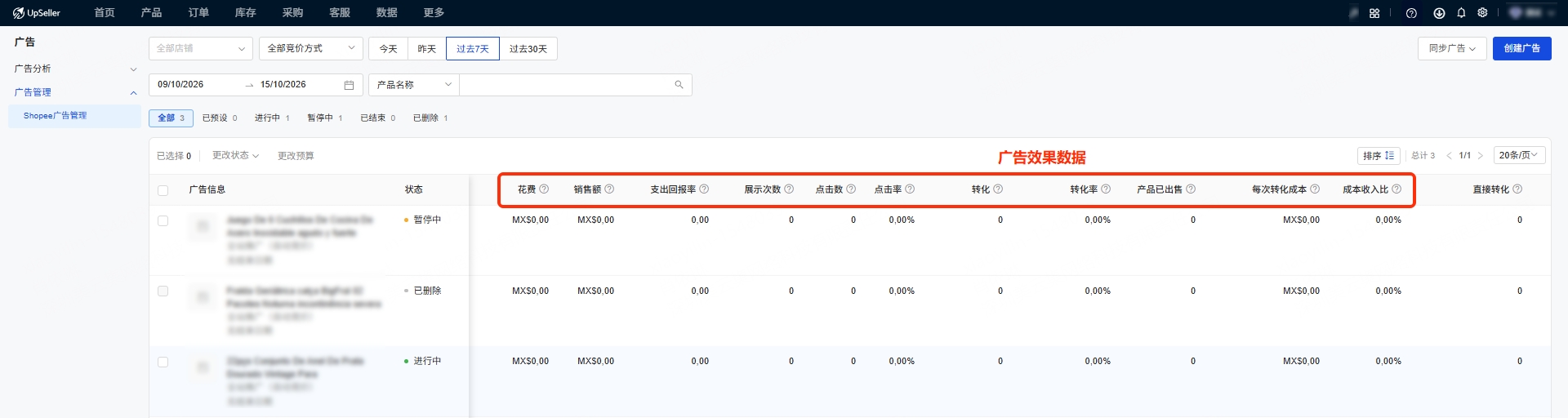Open the blurred user account menu in top bar
This screenshot has width=1568, height=418.
1531,13
